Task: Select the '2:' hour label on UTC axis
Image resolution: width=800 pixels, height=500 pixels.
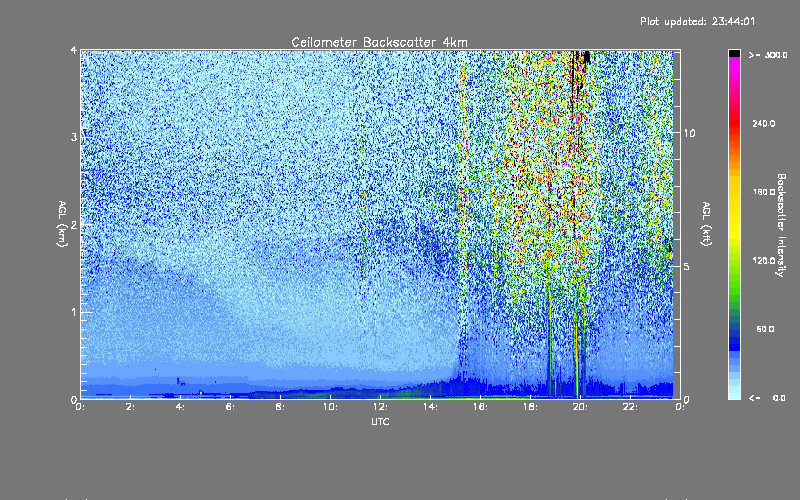Action: 131,407
